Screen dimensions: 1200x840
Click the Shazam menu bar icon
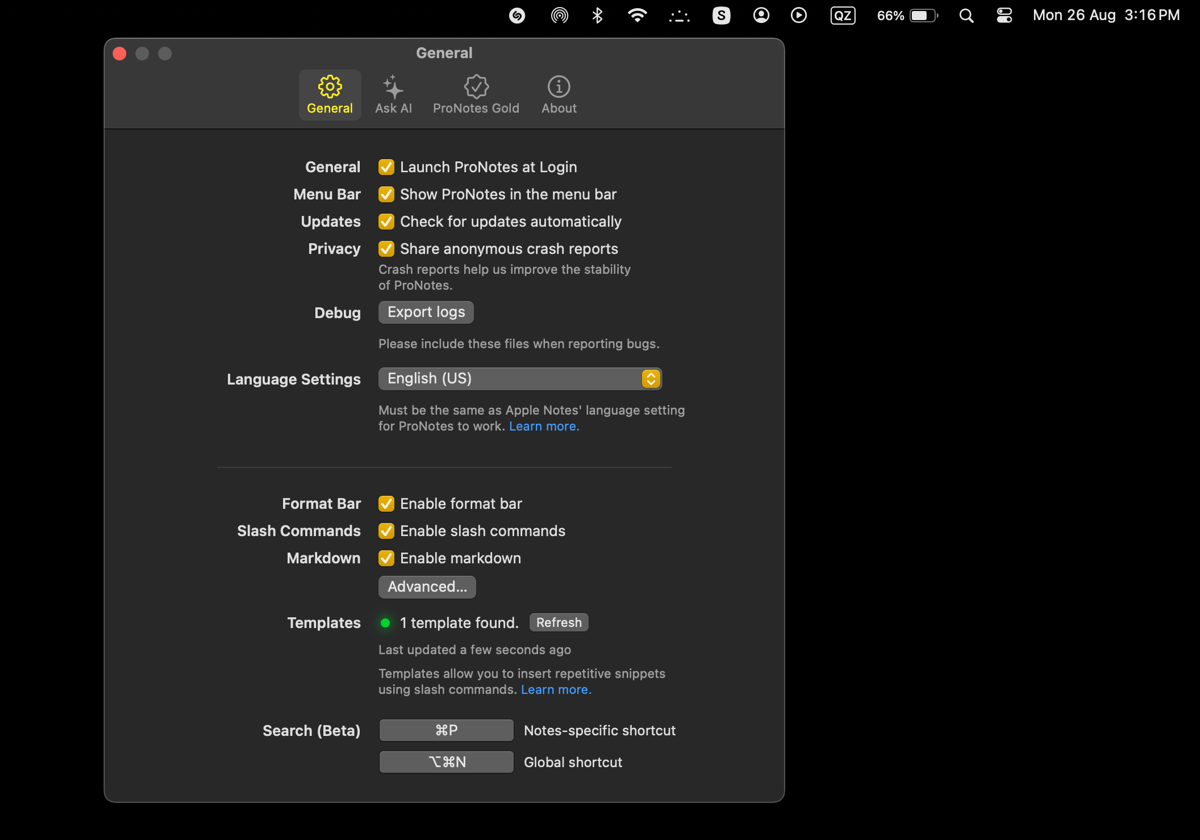517,15
